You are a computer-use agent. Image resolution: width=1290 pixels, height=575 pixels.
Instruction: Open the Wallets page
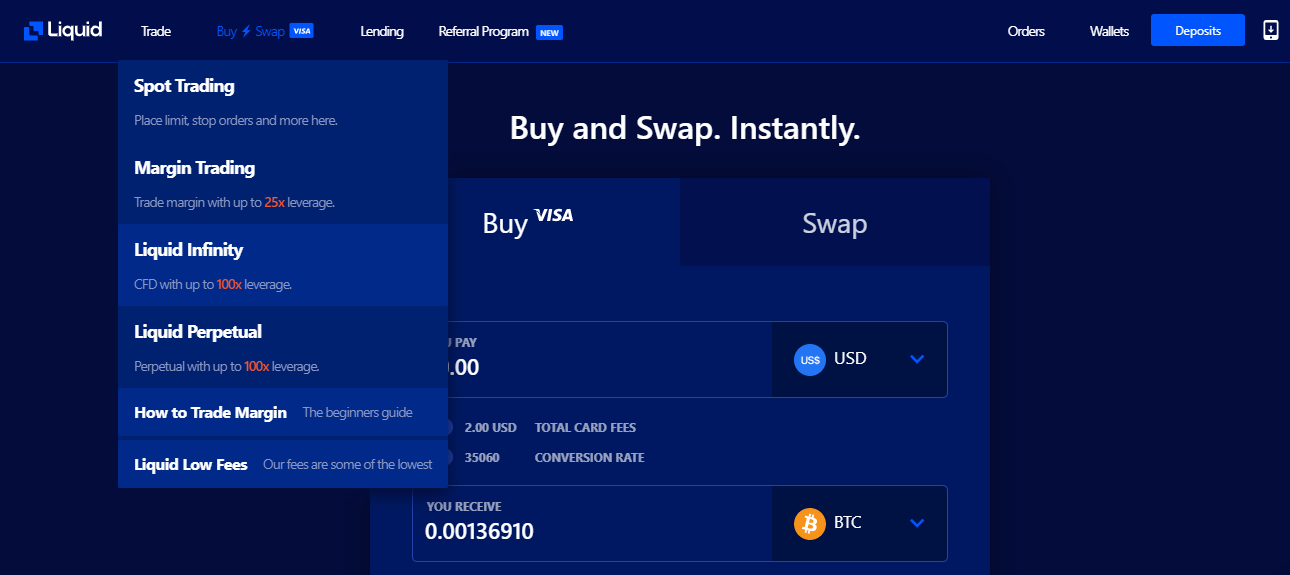[1109, 31]
